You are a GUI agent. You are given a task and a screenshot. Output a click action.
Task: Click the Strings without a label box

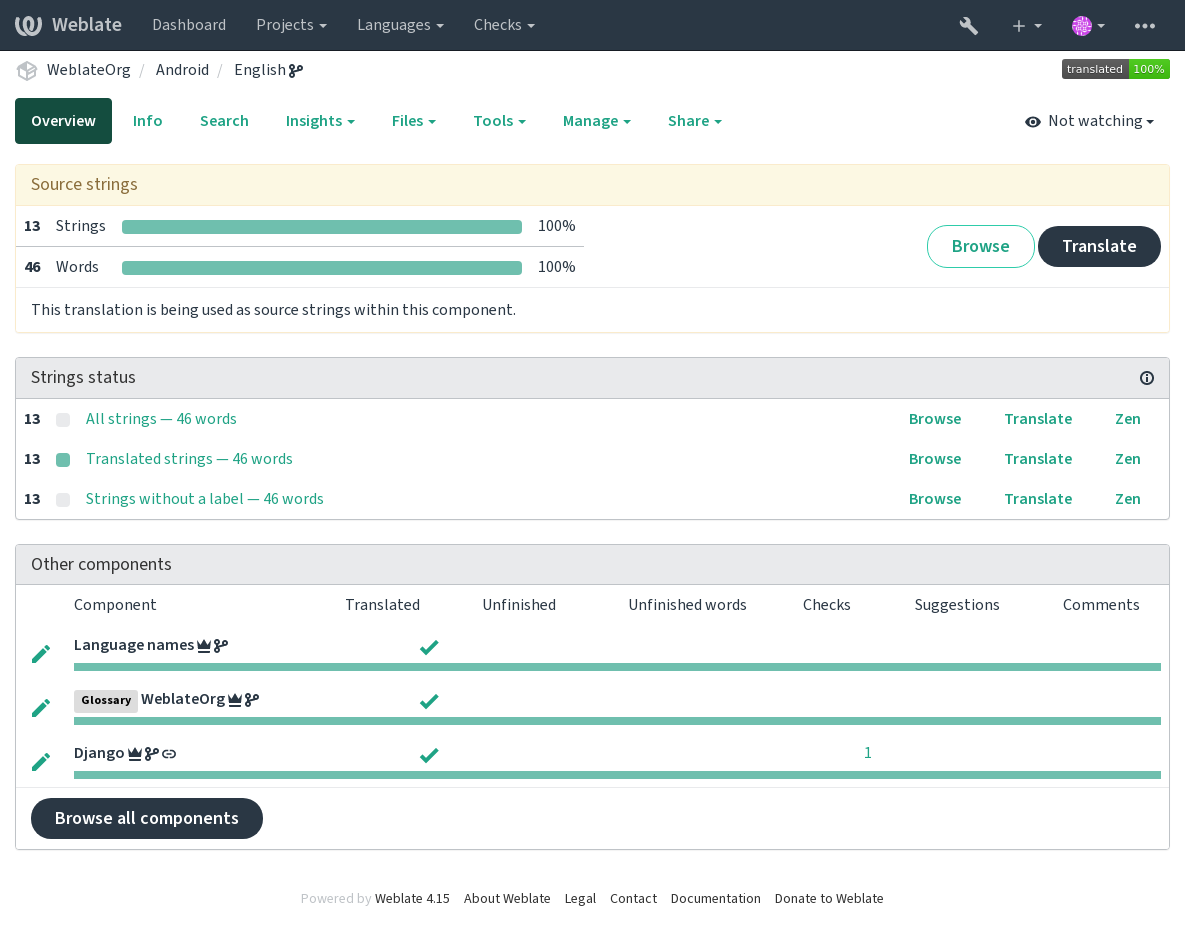pos(63,499)
